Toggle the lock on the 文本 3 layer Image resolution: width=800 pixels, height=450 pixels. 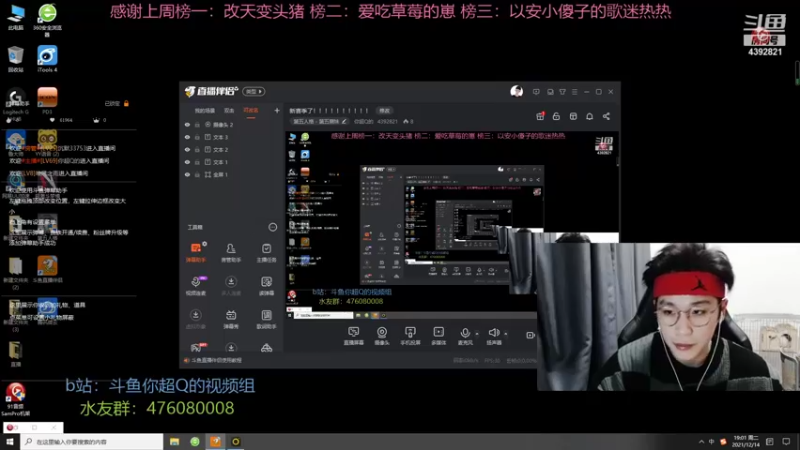click(197, 137)
